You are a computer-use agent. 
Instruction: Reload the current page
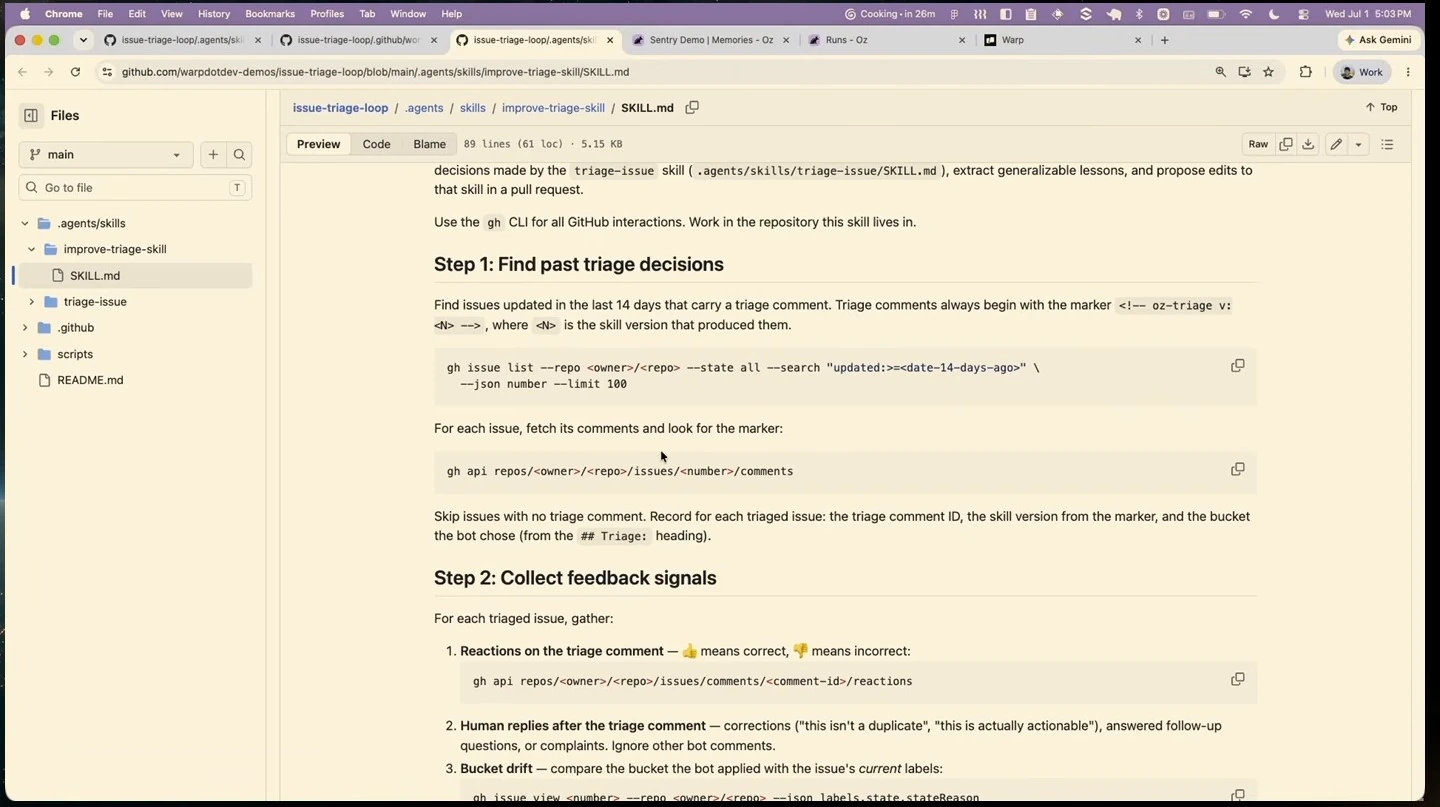point(75,72)
